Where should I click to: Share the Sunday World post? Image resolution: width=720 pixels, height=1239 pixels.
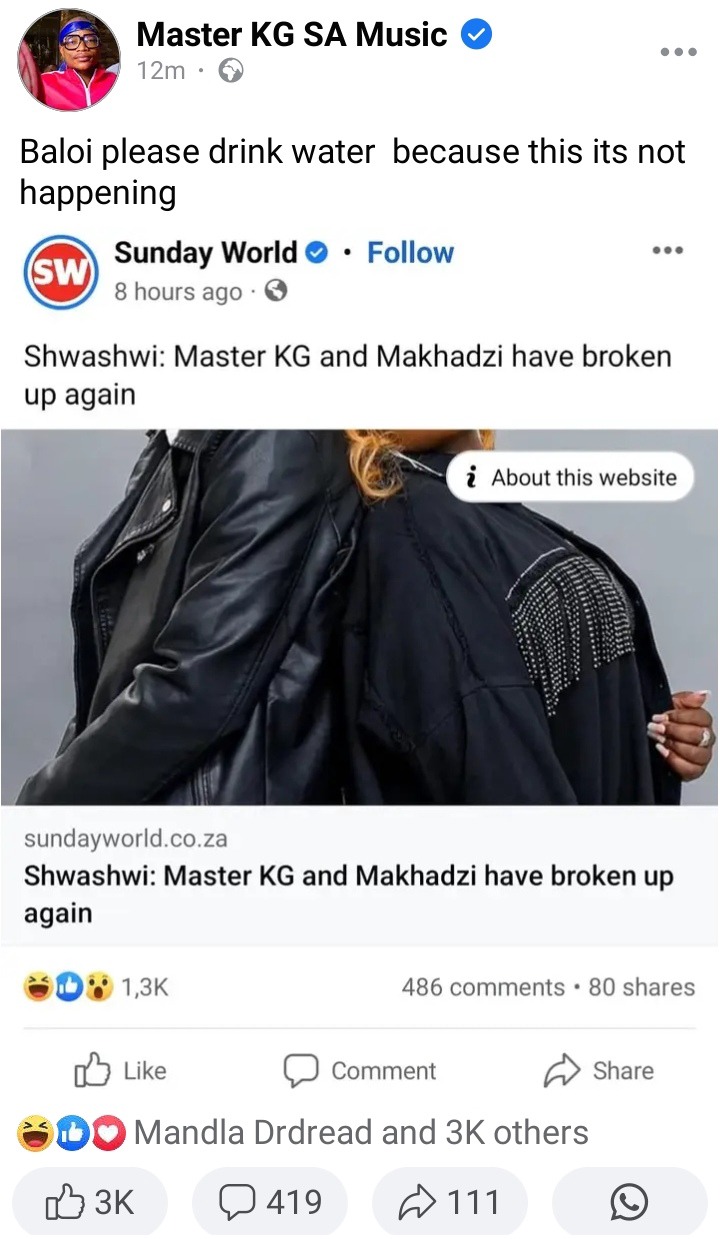(x=598, y=1071)
